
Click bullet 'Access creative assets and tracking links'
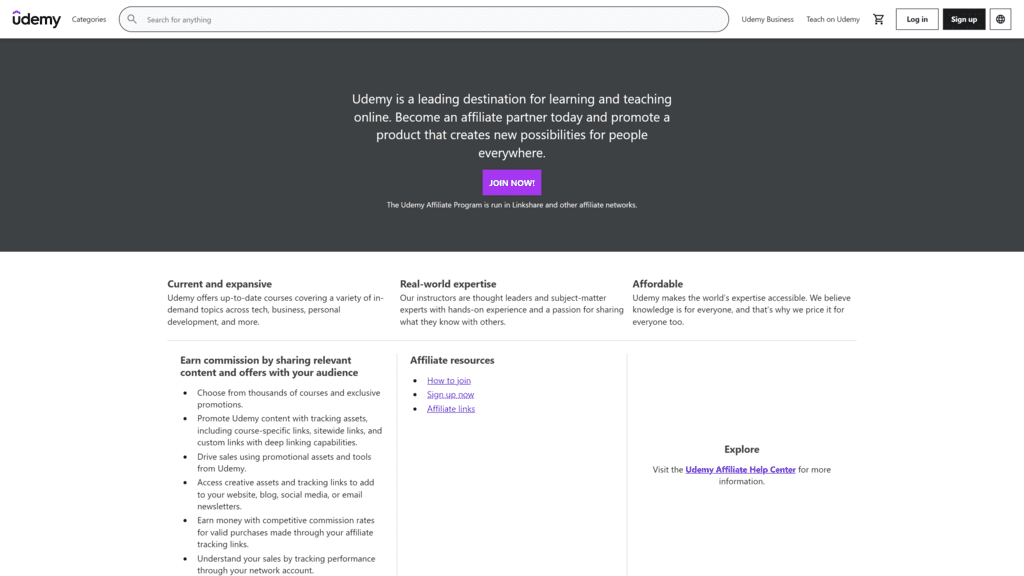pyautogui.click(x=285, y=494)
